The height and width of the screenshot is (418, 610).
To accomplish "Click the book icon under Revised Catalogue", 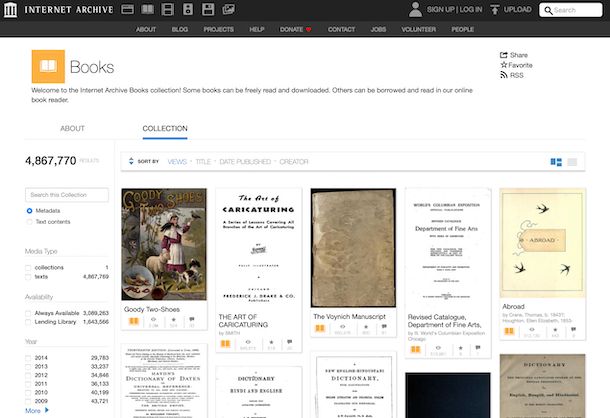I will click(415, 350).
